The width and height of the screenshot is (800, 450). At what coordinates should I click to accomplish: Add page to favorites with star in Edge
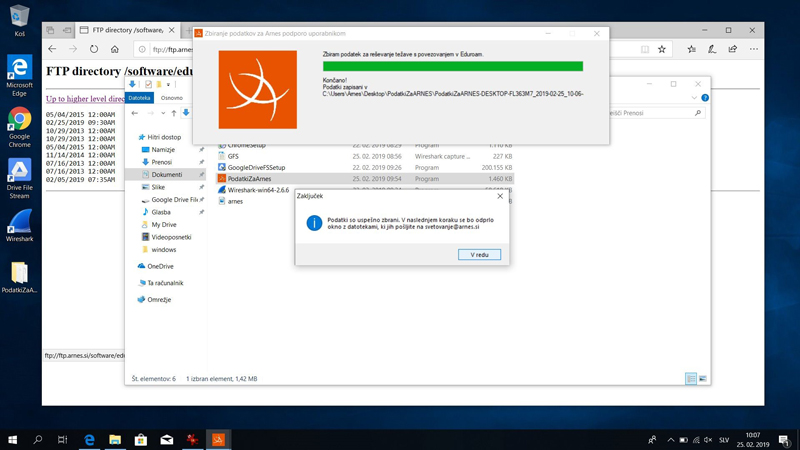pos(662,49)
